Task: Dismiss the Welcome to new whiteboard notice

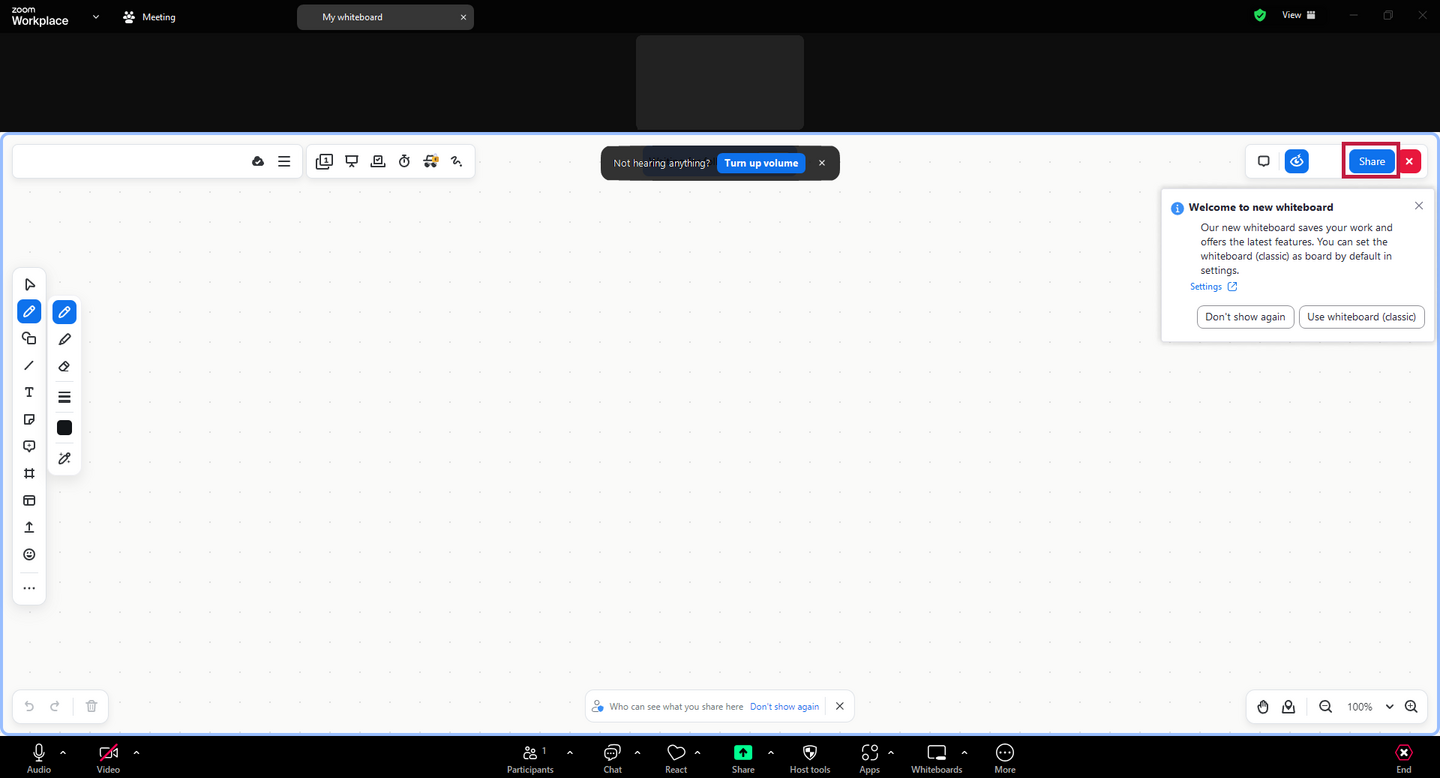Action: click(x=1419, y=206)
